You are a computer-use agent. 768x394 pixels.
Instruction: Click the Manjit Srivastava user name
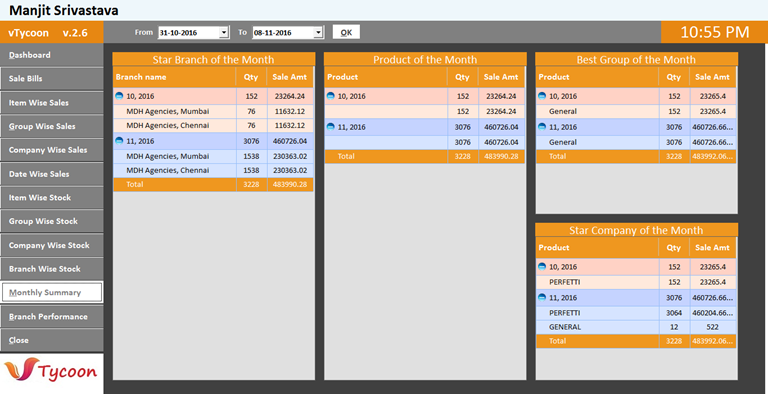click(x=64, y=10)
